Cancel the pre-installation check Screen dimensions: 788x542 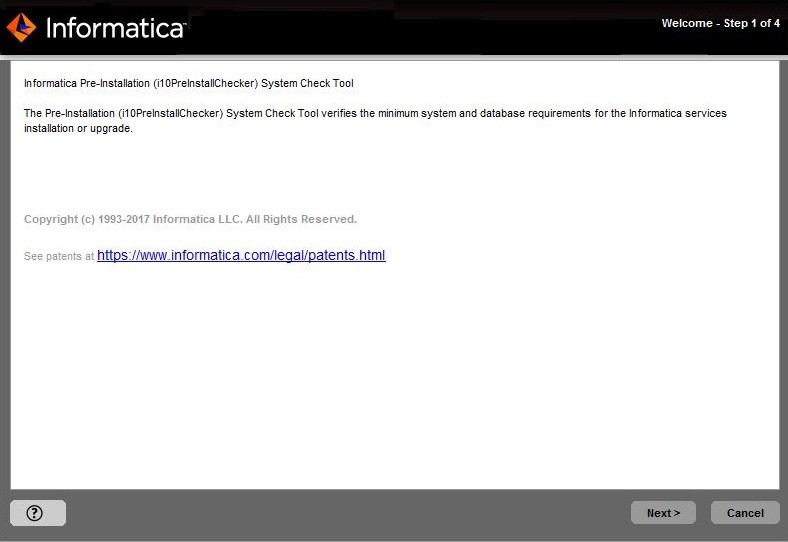pos(745,513)
